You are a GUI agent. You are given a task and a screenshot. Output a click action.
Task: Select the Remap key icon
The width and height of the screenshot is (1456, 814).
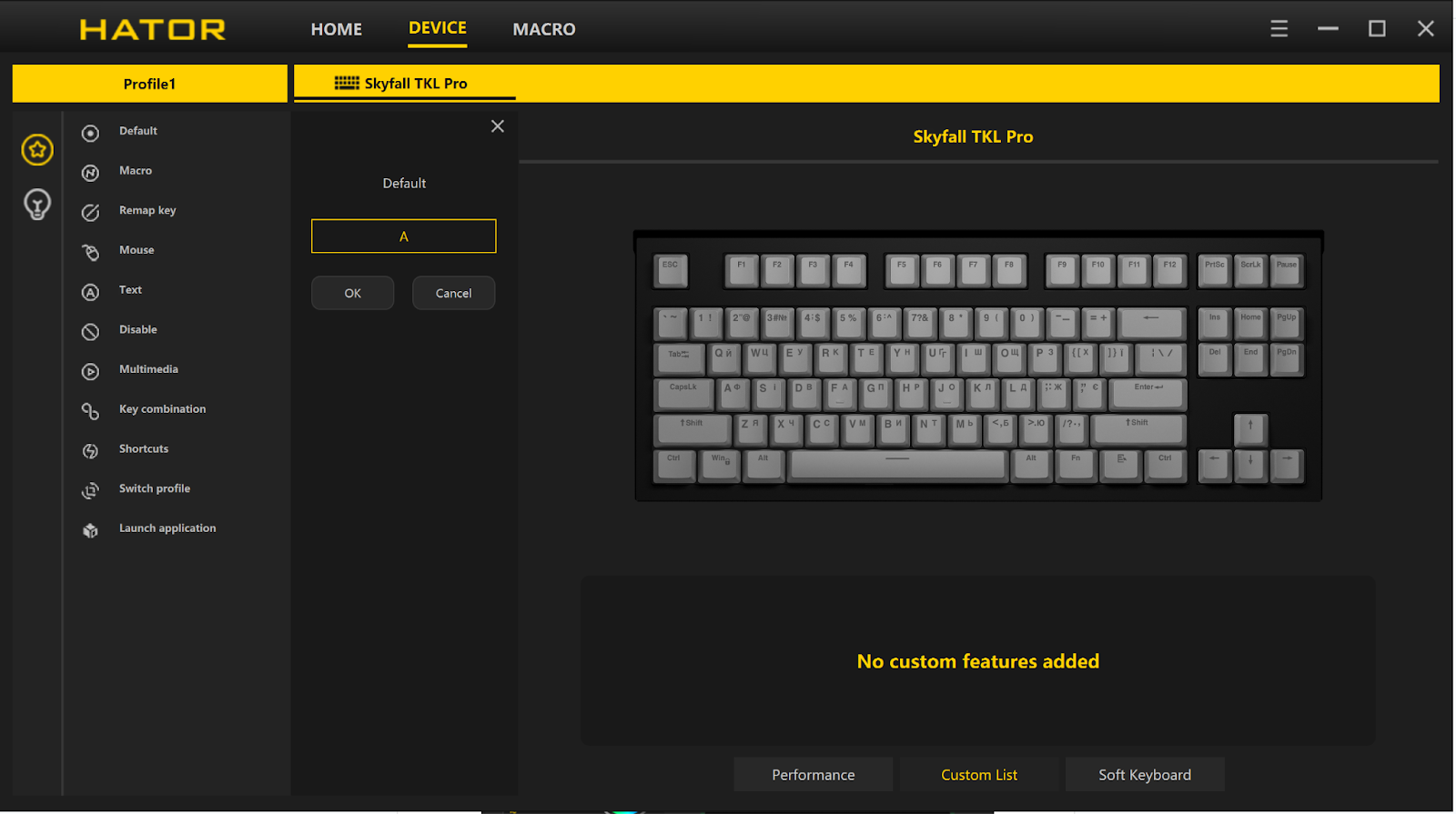90,213
